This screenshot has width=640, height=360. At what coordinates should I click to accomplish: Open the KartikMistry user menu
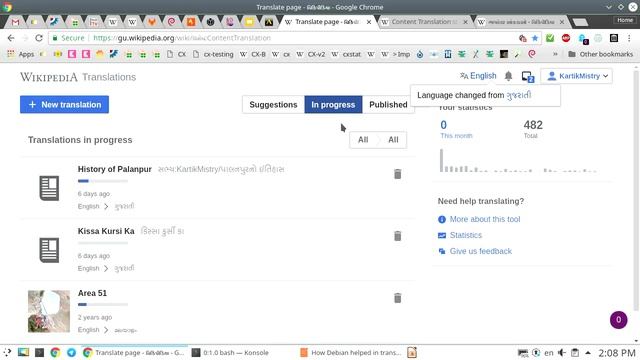[x=576, y=76]
